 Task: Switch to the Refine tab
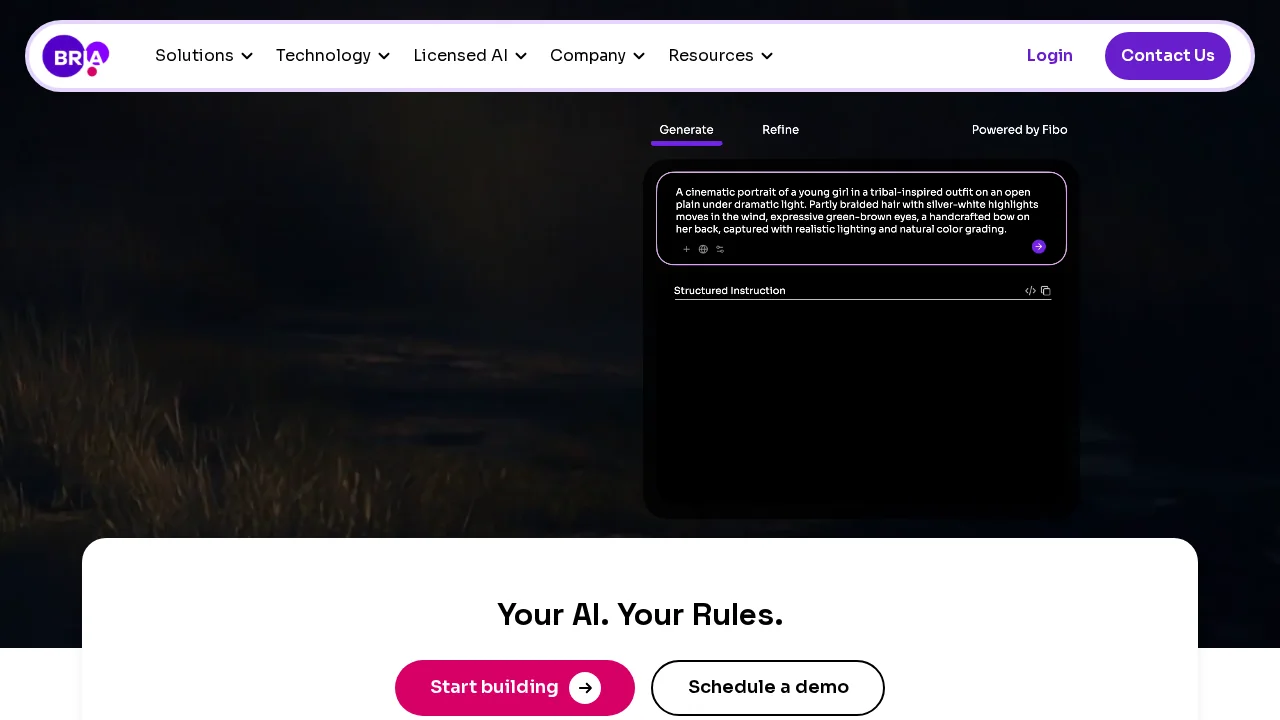pyautogui.click(x=780, y=130)
